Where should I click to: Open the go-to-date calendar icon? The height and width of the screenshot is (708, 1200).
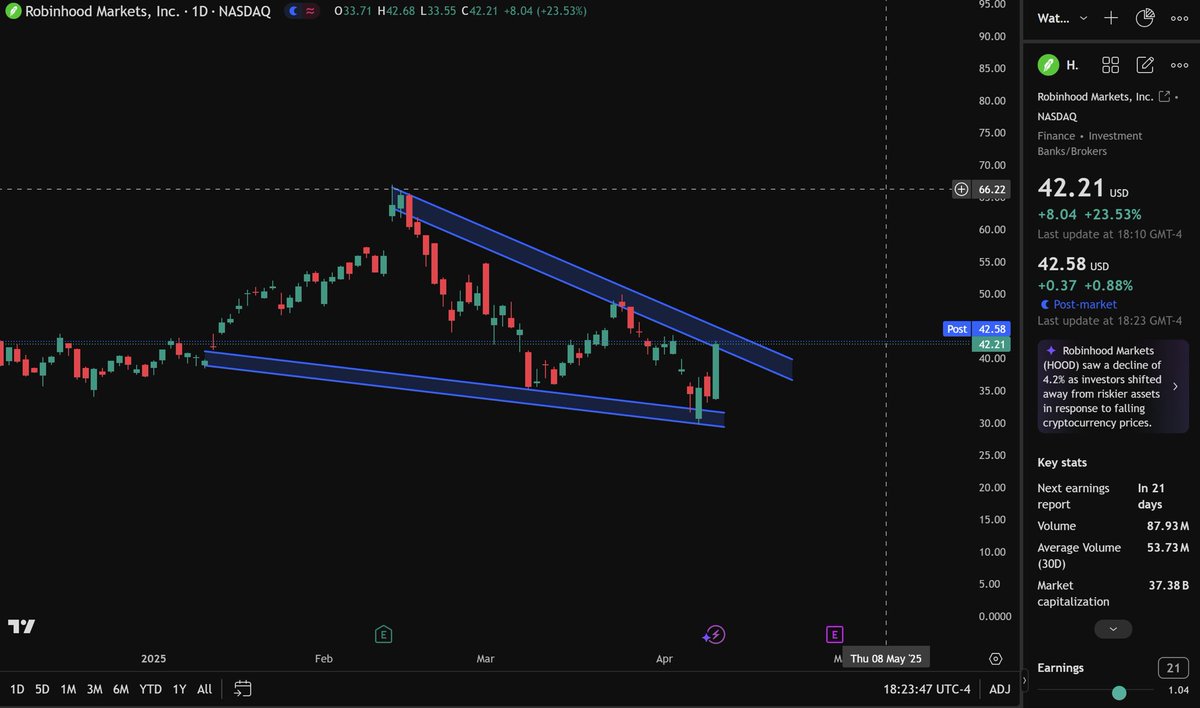click(243, 689)
